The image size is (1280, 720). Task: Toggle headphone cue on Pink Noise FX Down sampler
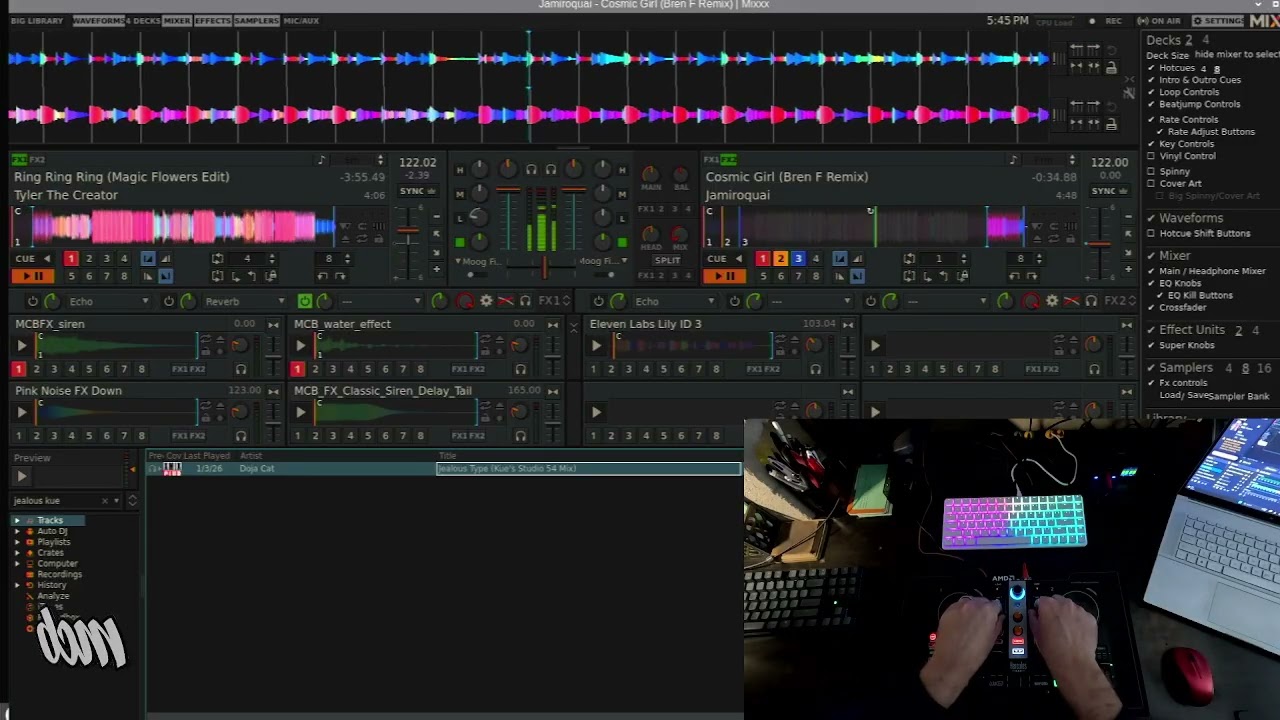(x=241, y=436)
